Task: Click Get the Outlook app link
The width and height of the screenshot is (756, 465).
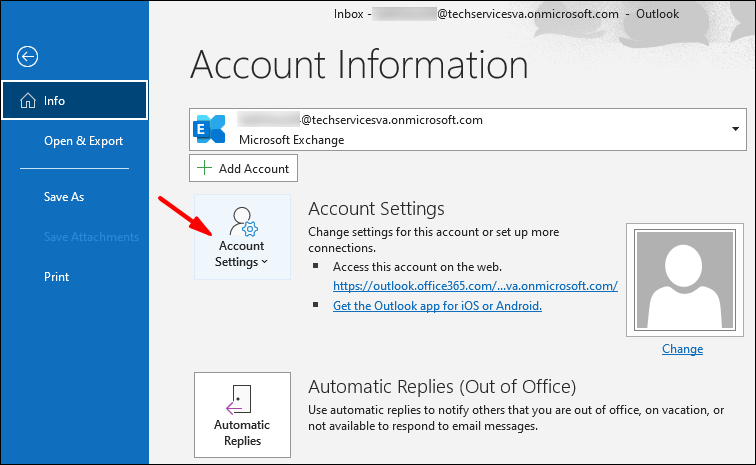Action: click(437, 306)
